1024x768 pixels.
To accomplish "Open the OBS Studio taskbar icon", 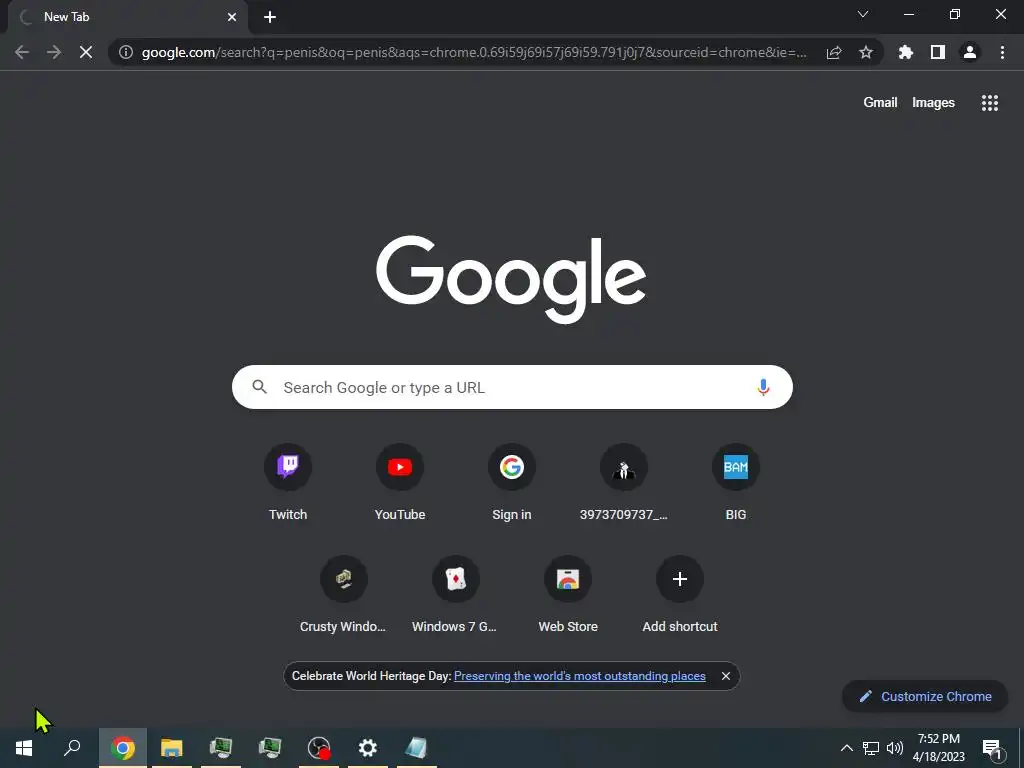I will click(319, 748).
